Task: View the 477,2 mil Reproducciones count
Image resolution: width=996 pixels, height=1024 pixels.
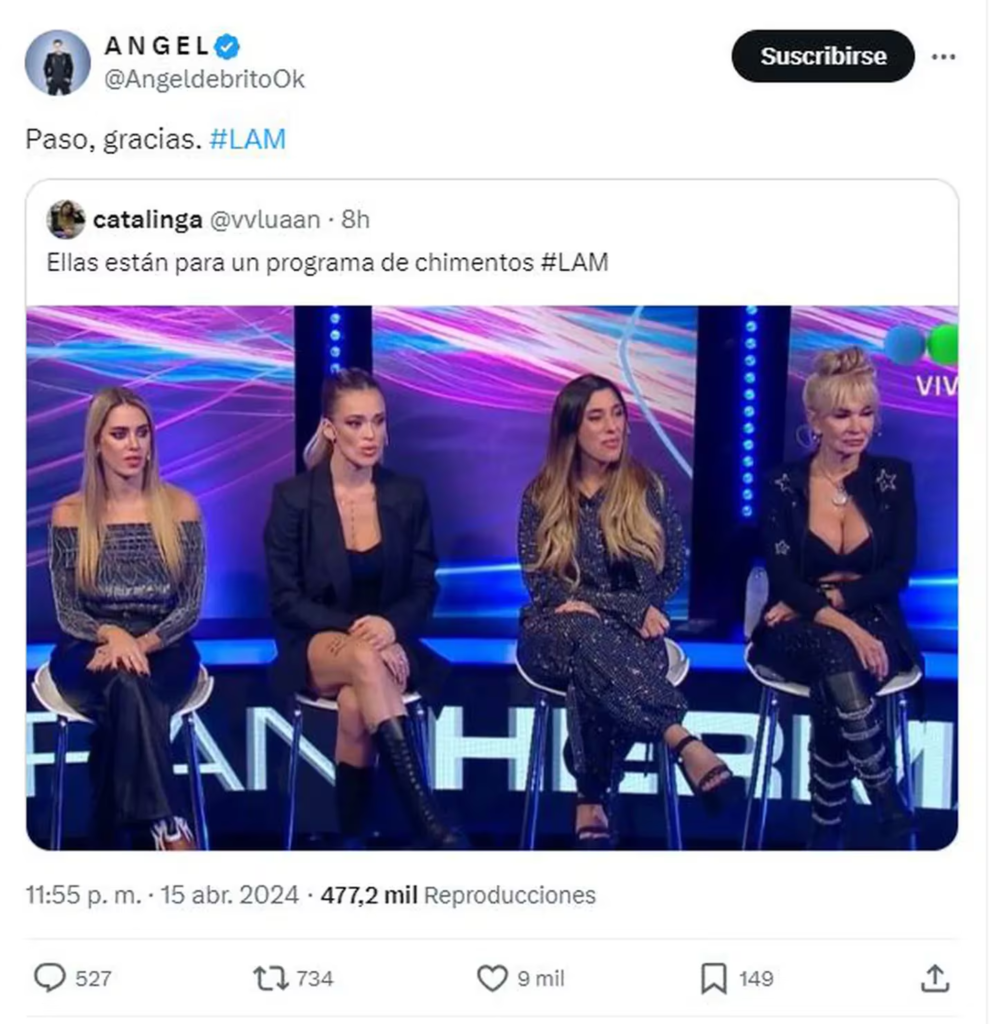Action: point(458,895)
